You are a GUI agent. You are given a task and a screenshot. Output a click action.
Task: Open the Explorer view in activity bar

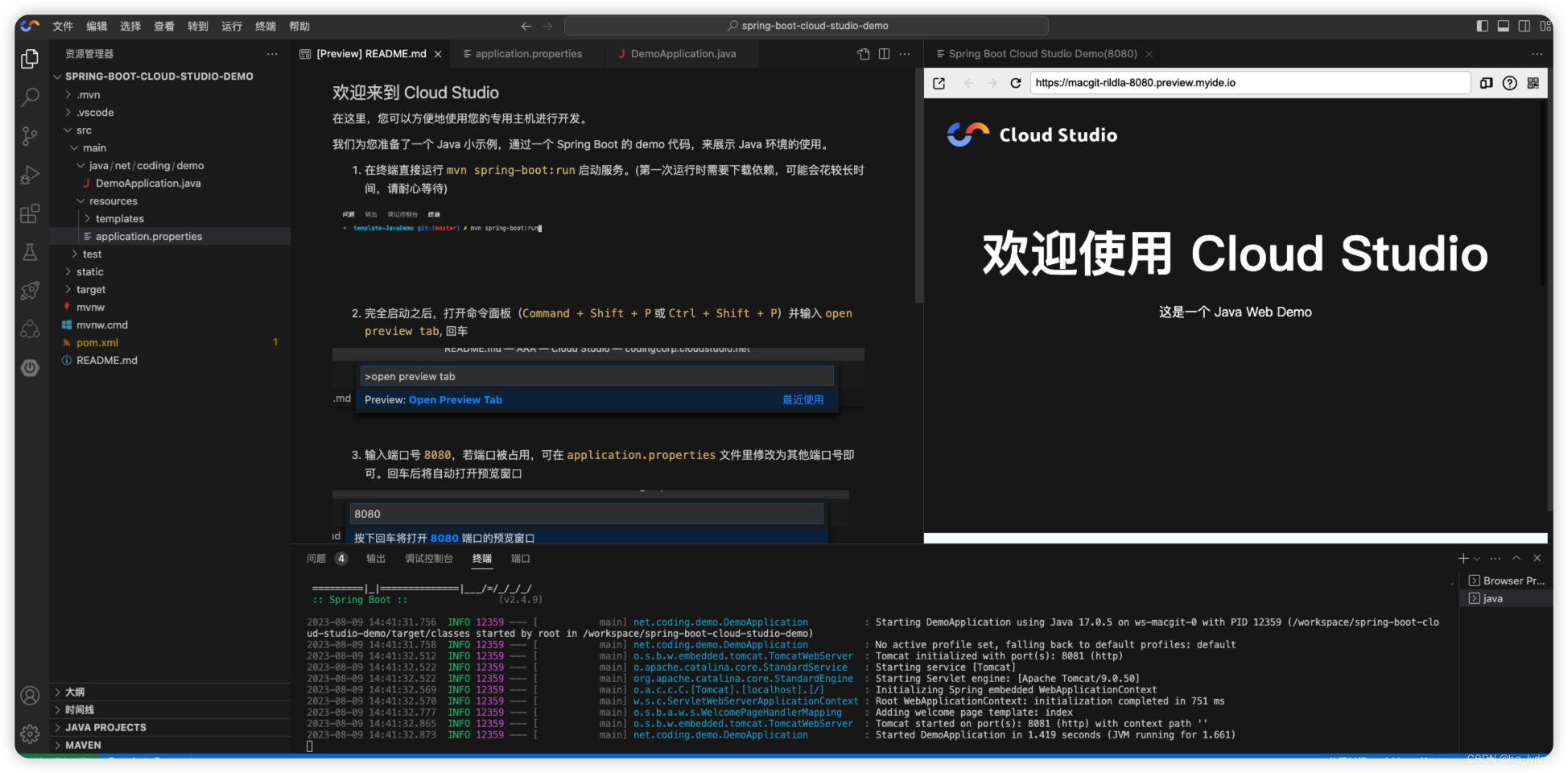[30, 59]
